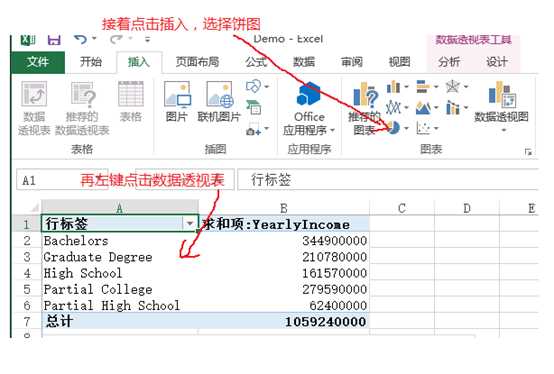Select the row 2 header
The height and width of the screenshot is (374, 554).
tap(27, 241)
